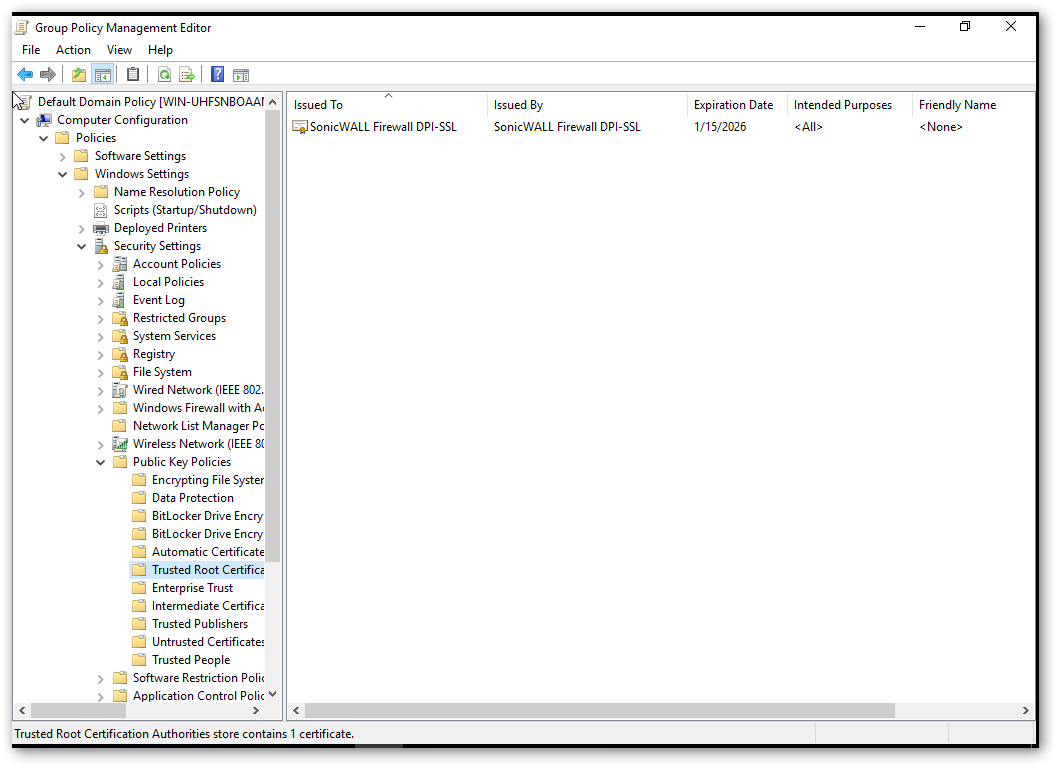Screen dimensions: 1055x764
Task: Click the certificate list horizontal scrollbar right arrow
Action: click(x=1026, y=710)
